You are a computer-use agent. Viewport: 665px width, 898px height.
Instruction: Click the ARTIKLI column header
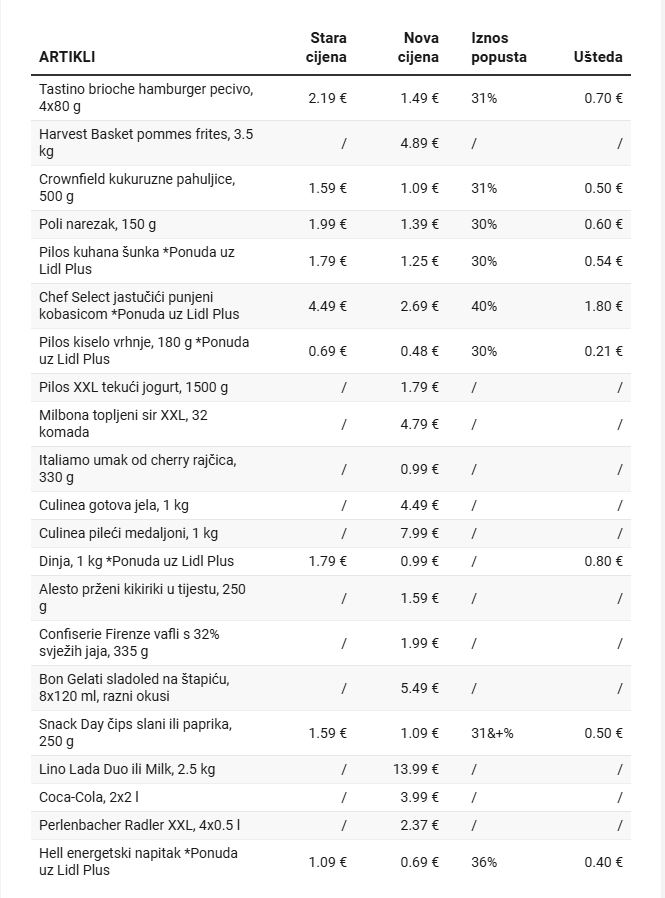point(67,57)
